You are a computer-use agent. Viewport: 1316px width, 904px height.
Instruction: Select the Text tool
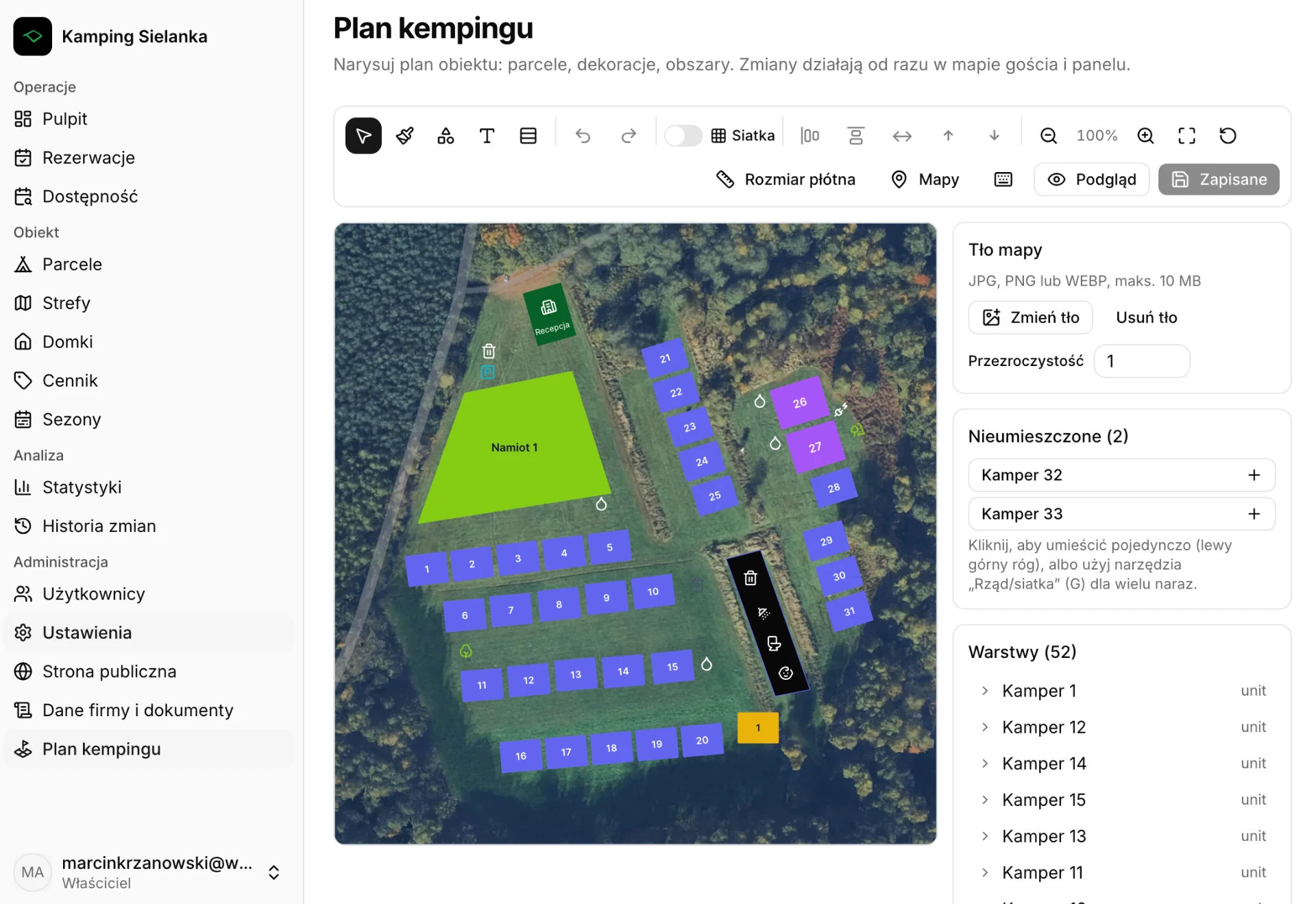click(x=487, y=136)
